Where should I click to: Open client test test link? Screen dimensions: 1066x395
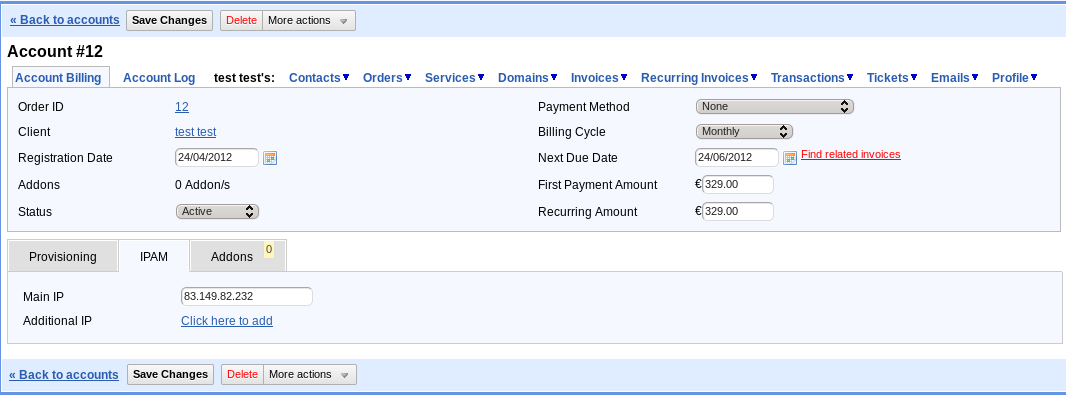click(196, 132)
